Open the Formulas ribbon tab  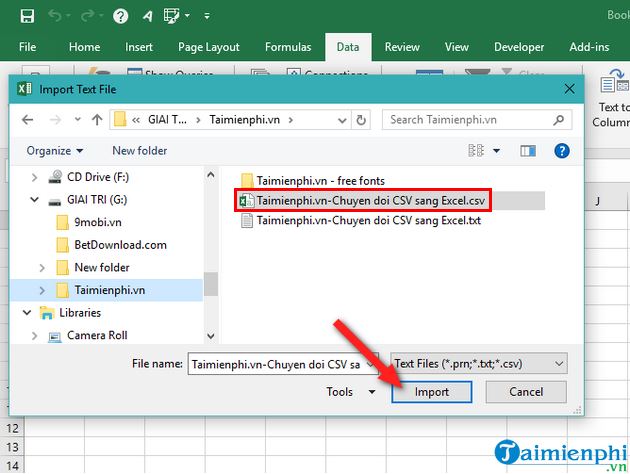click(x=288, y=47)
